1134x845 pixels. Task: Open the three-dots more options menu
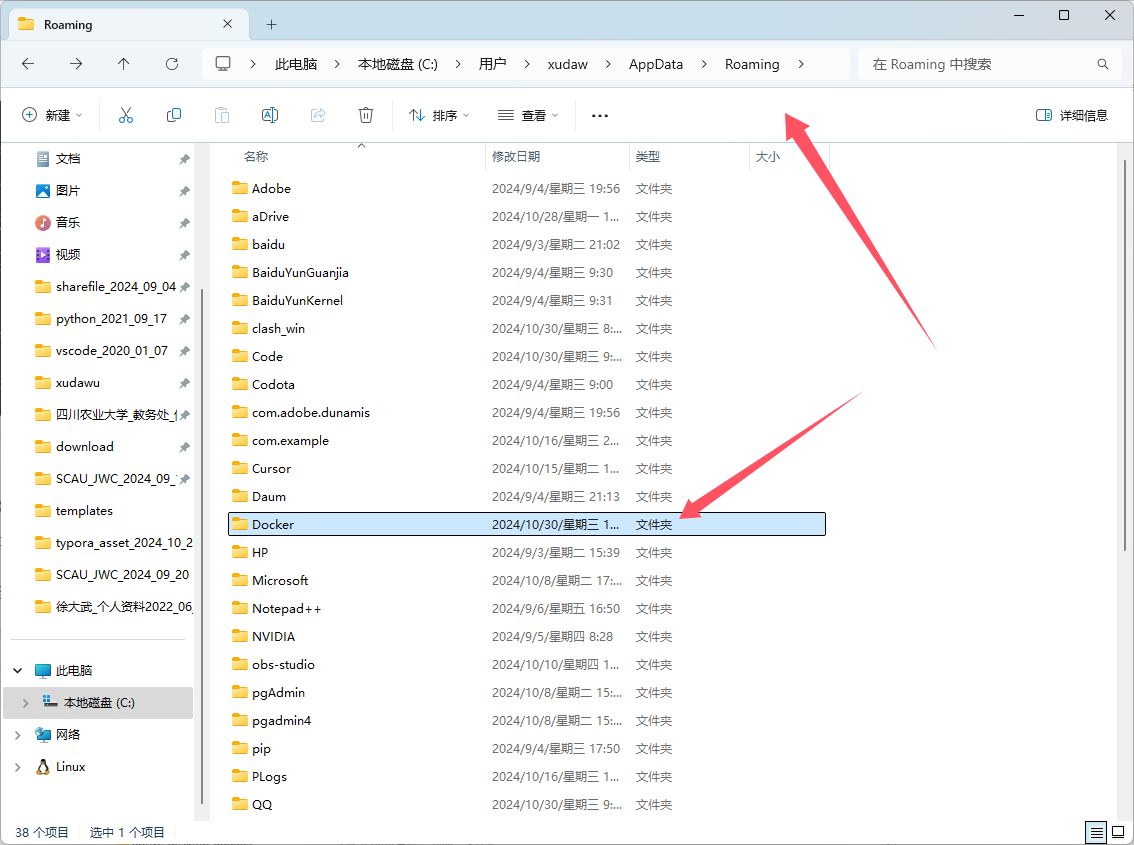(x=600, y=116)
